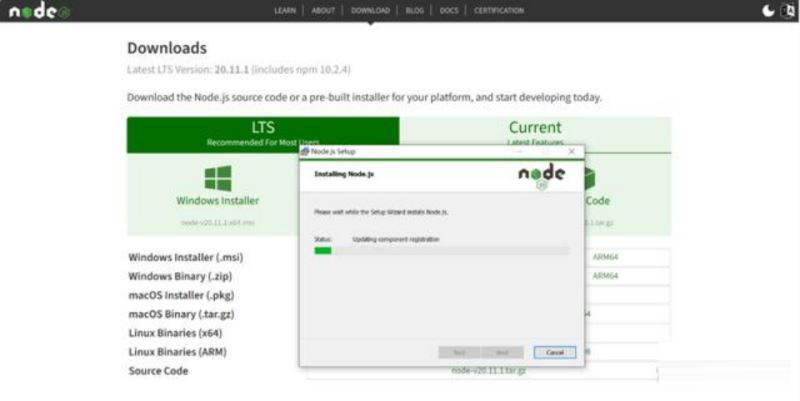800x401 pixels.
Task: Open the ABOUT menu item
Action: (x=323, y=10)
